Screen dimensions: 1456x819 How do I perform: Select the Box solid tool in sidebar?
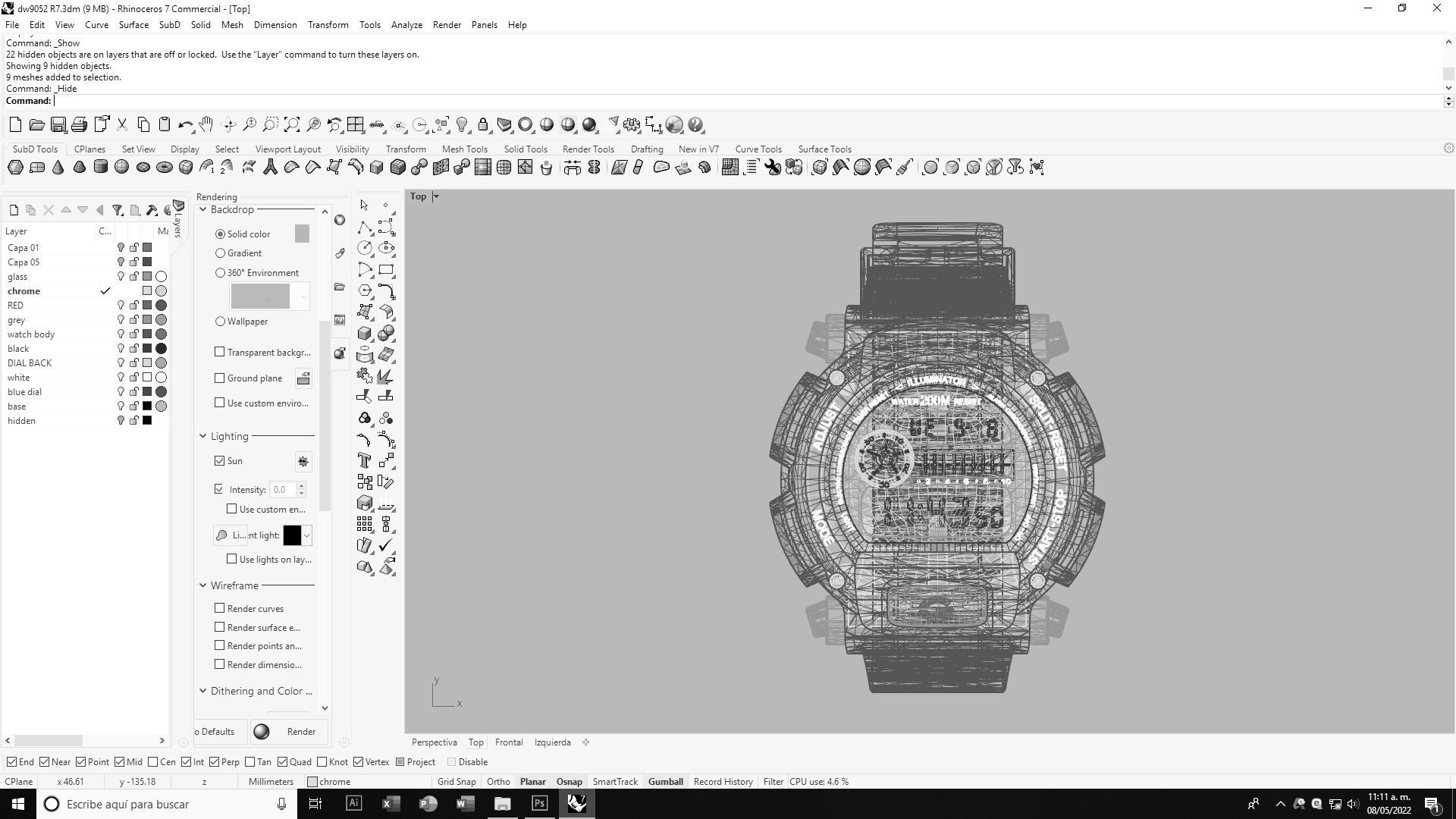tap(365, 334)
